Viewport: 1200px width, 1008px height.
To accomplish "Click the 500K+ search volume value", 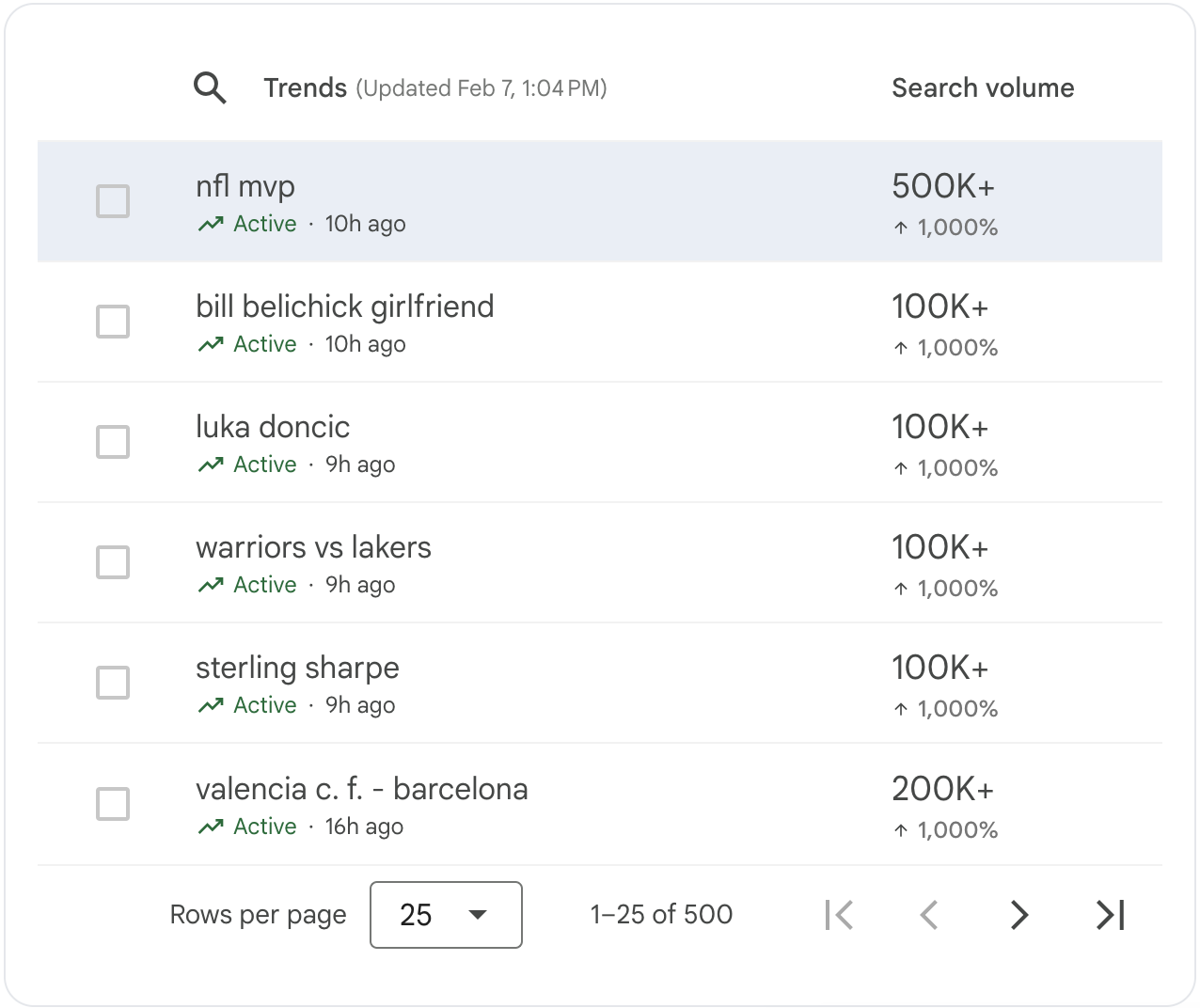I will tap(943, 186).
